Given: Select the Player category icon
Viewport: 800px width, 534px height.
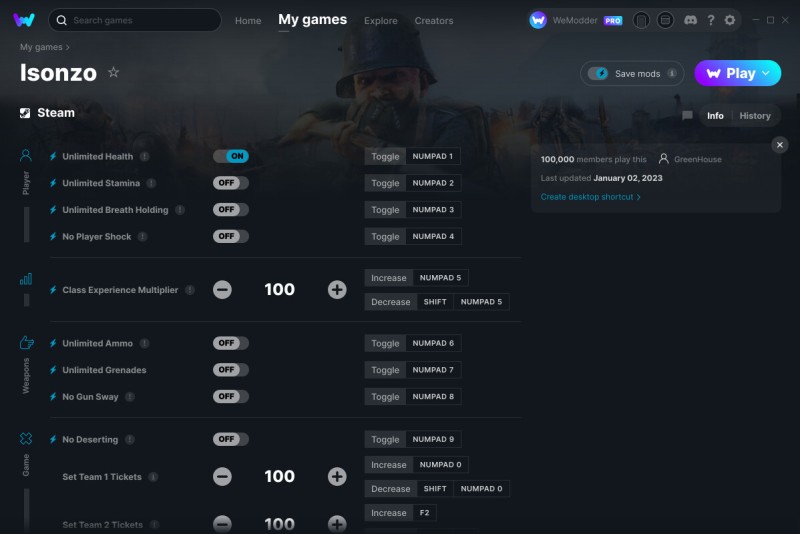Looking at the screenshot, I should coord(26,156).
